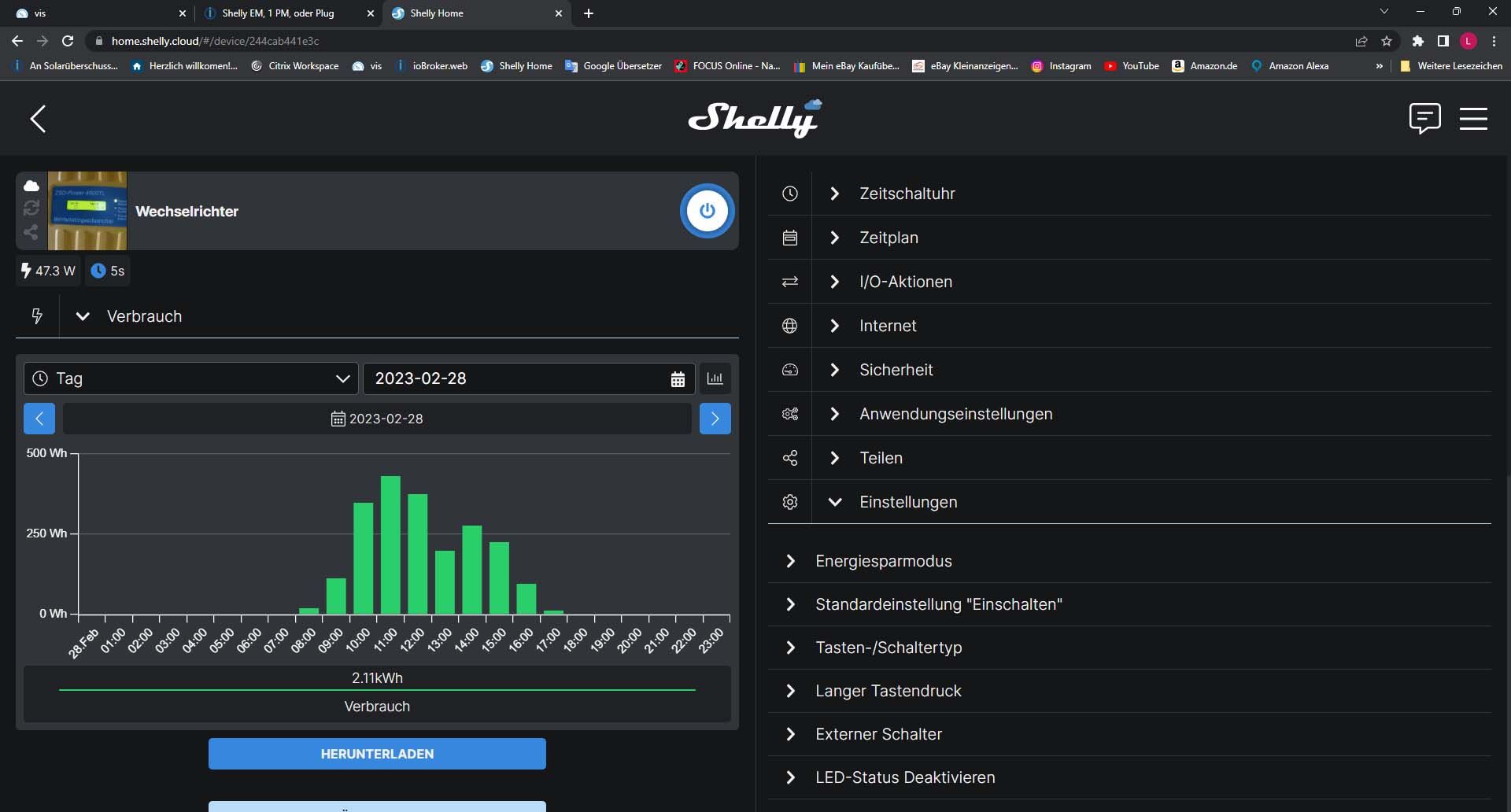Open the Chrome three-dot menu
The image size is (1511, 812).
pos(1494,41)
